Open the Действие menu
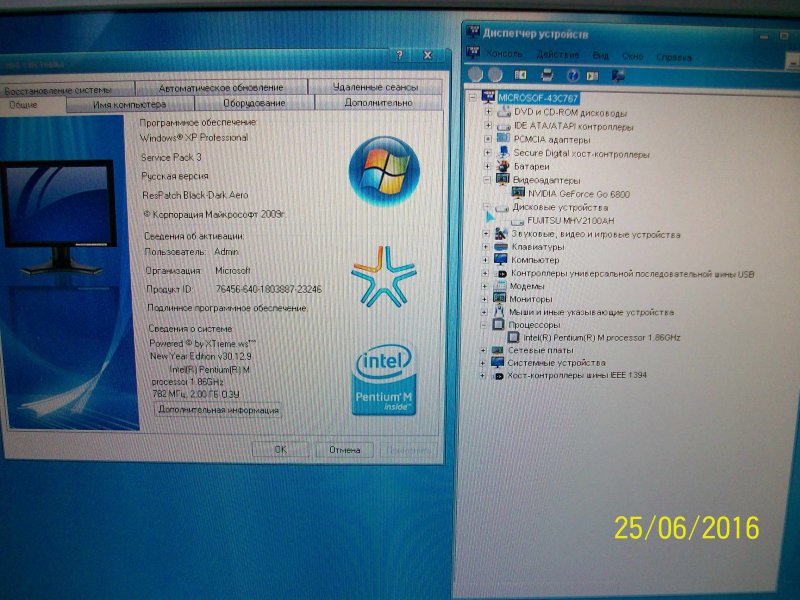800x600 pixels. click(x=557, y=56)
